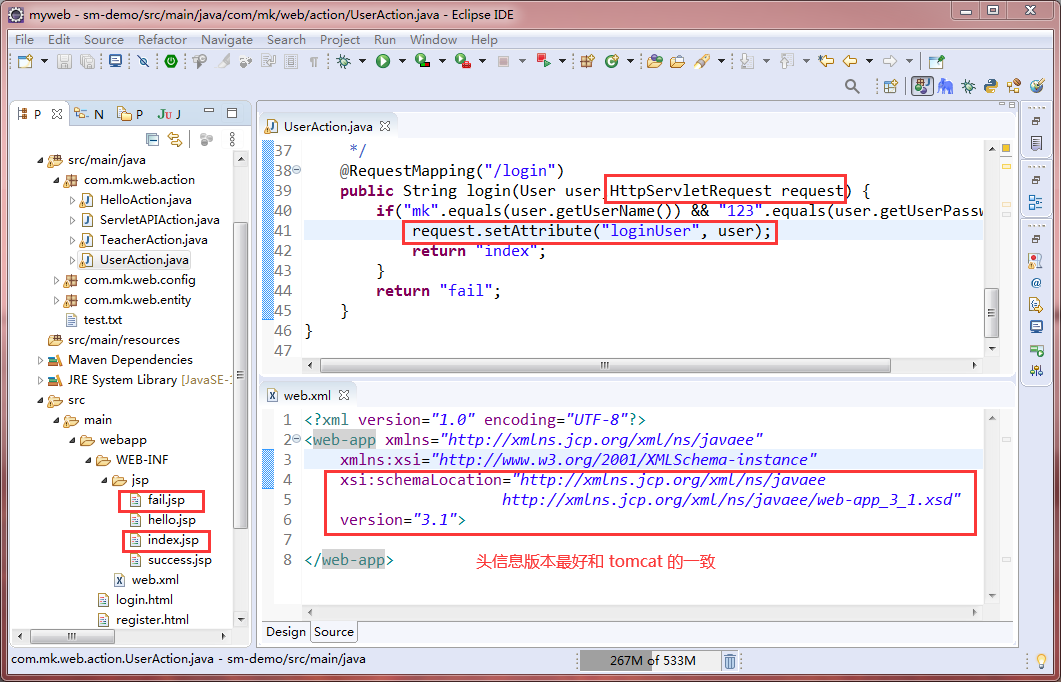Maximize the Package Explorer panel
Screen dimensions: 1061x682
(232, 113)
